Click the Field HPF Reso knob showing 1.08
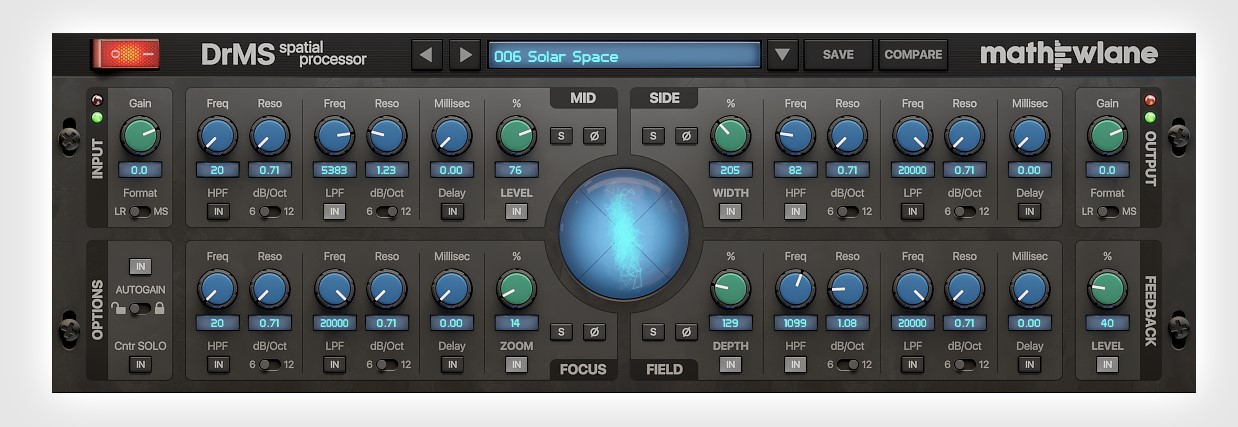The height and width of the screenshot is (427, 1238). tap(847, 290)
